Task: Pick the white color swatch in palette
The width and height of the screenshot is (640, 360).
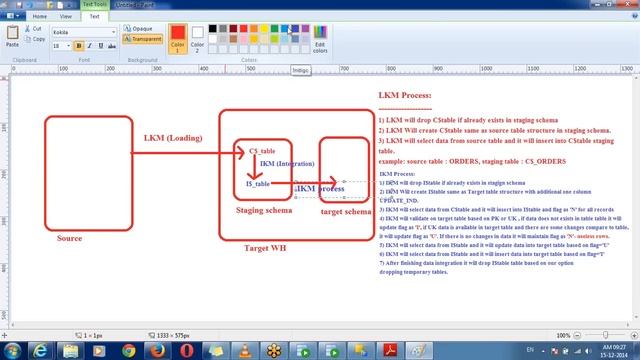Action: click(x=213, y=39)
